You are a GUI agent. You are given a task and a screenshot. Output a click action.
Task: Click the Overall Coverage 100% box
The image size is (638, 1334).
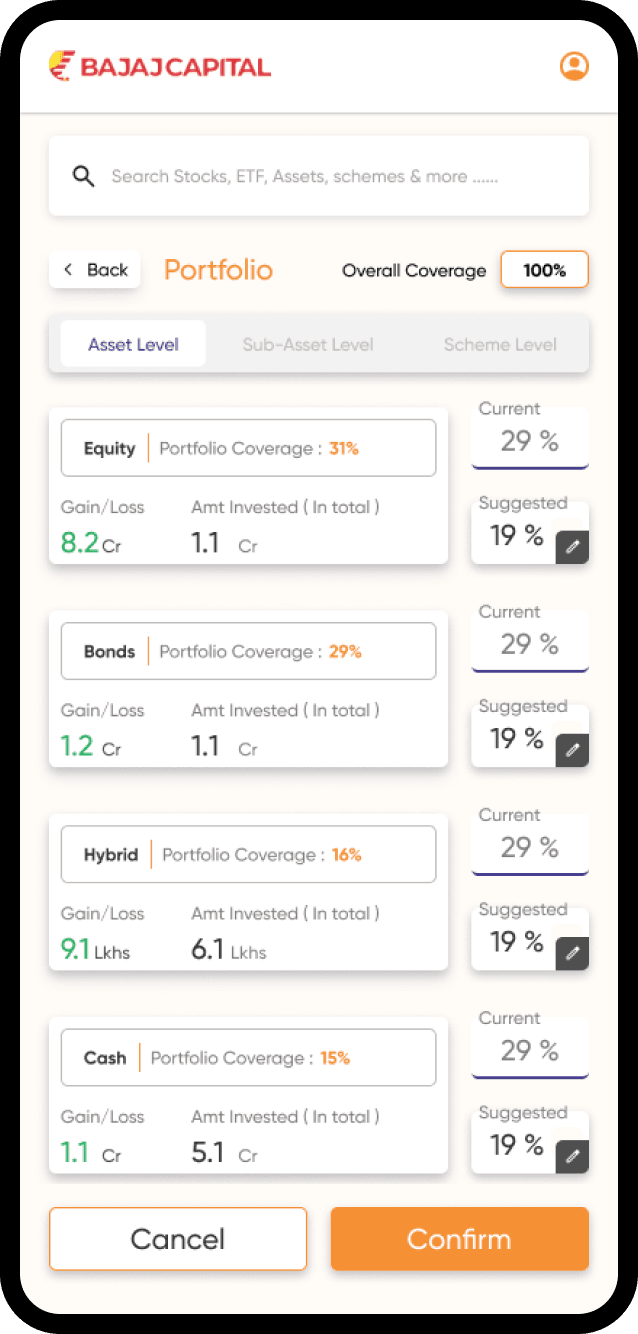(x=544, y=270)
